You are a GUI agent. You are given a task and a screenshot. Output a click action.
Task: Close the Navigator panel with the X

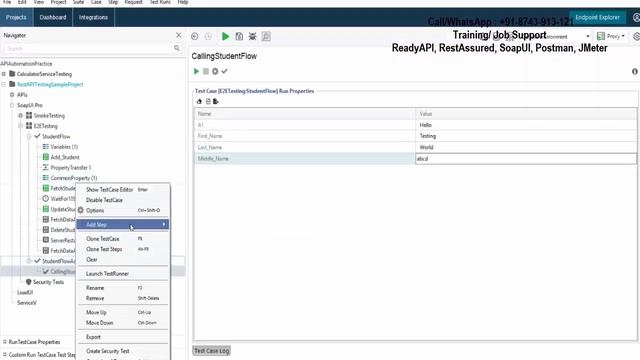(178, 35)
